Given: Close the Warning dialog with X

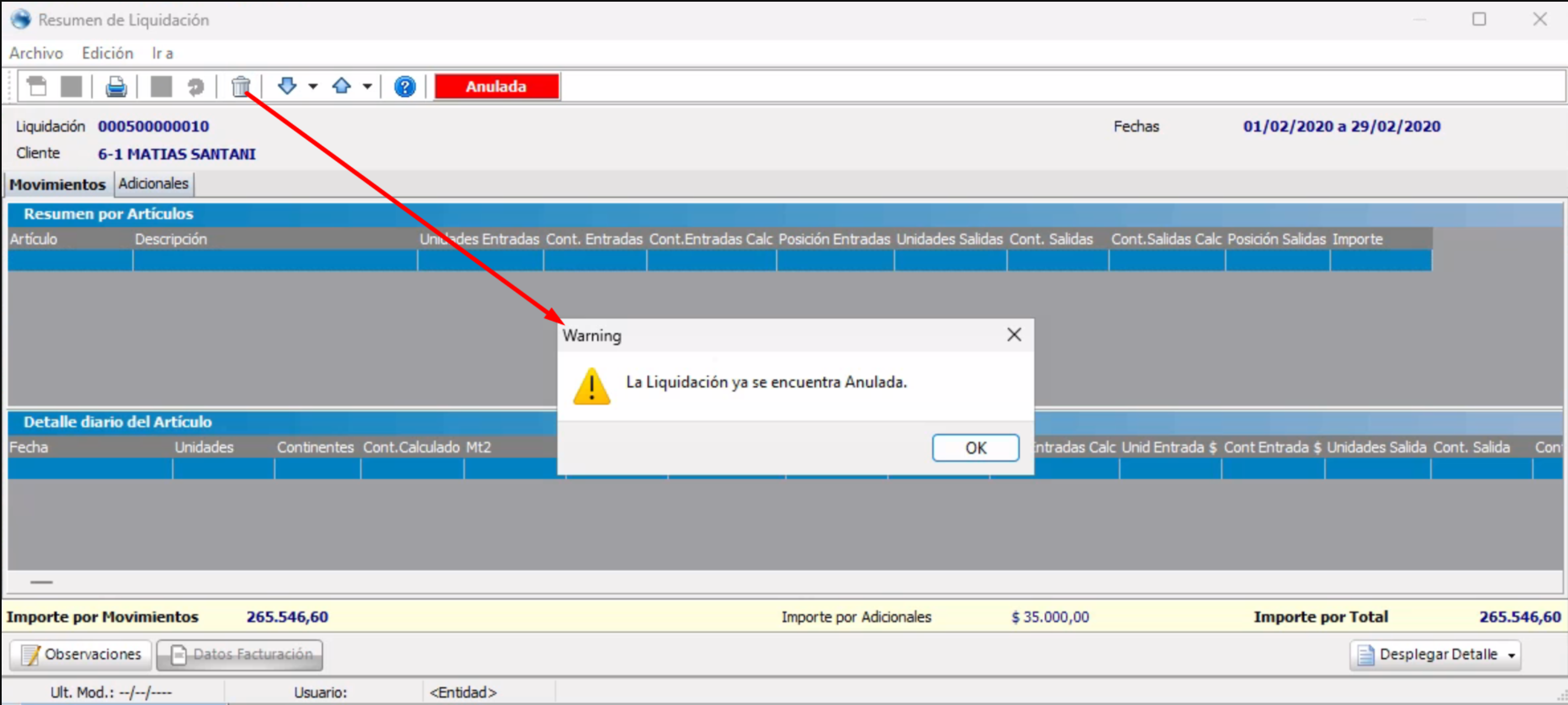Looking at the screenshot, I should point(1013,334).
